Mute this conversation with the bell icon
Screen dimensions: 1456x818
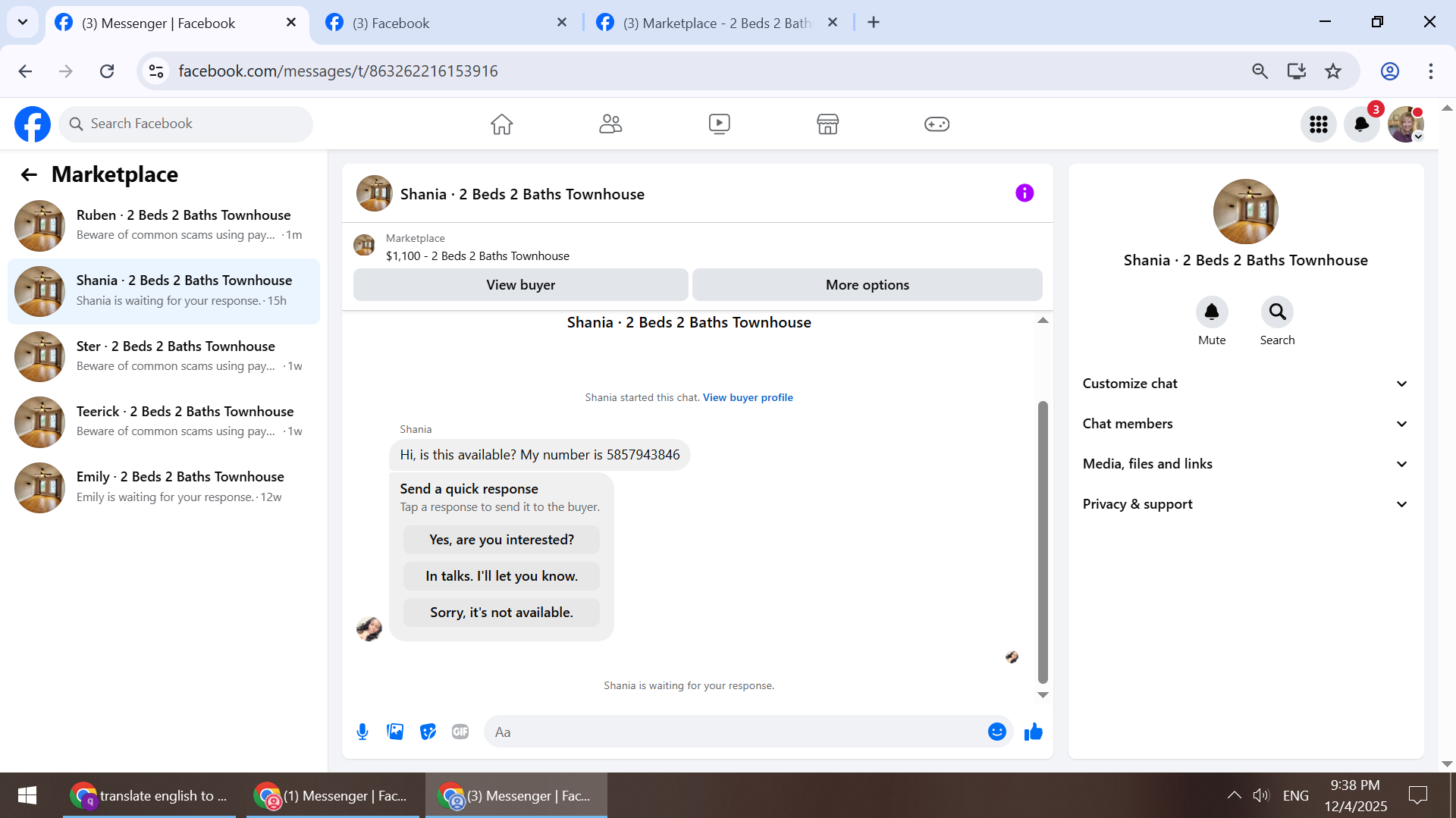click(x=1212, y=312)
